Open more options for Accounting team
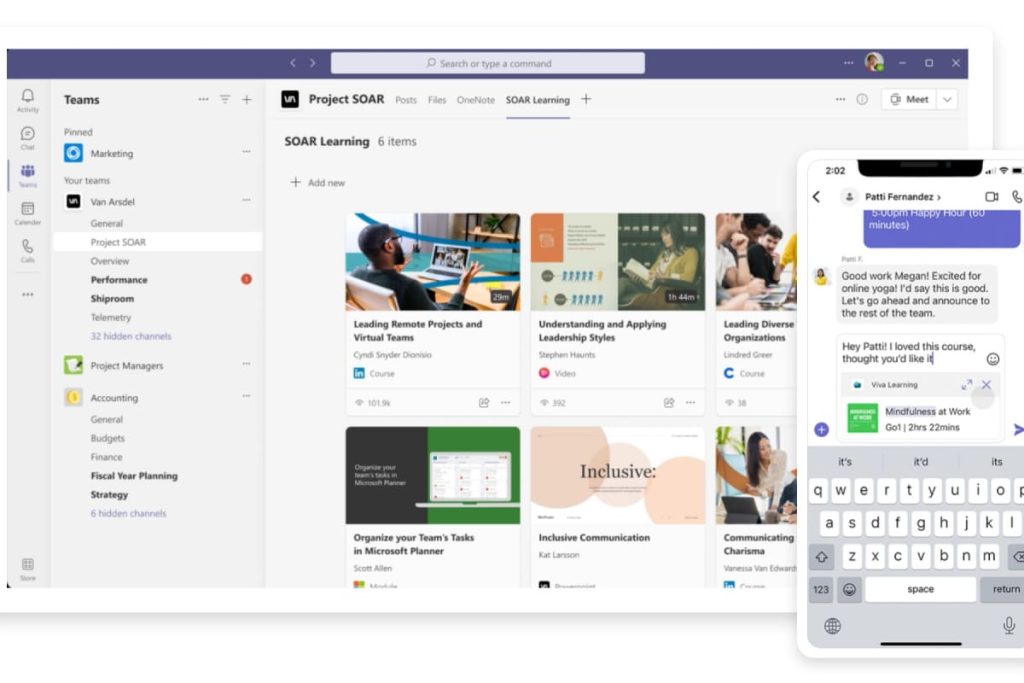 [x=246, y=396]
